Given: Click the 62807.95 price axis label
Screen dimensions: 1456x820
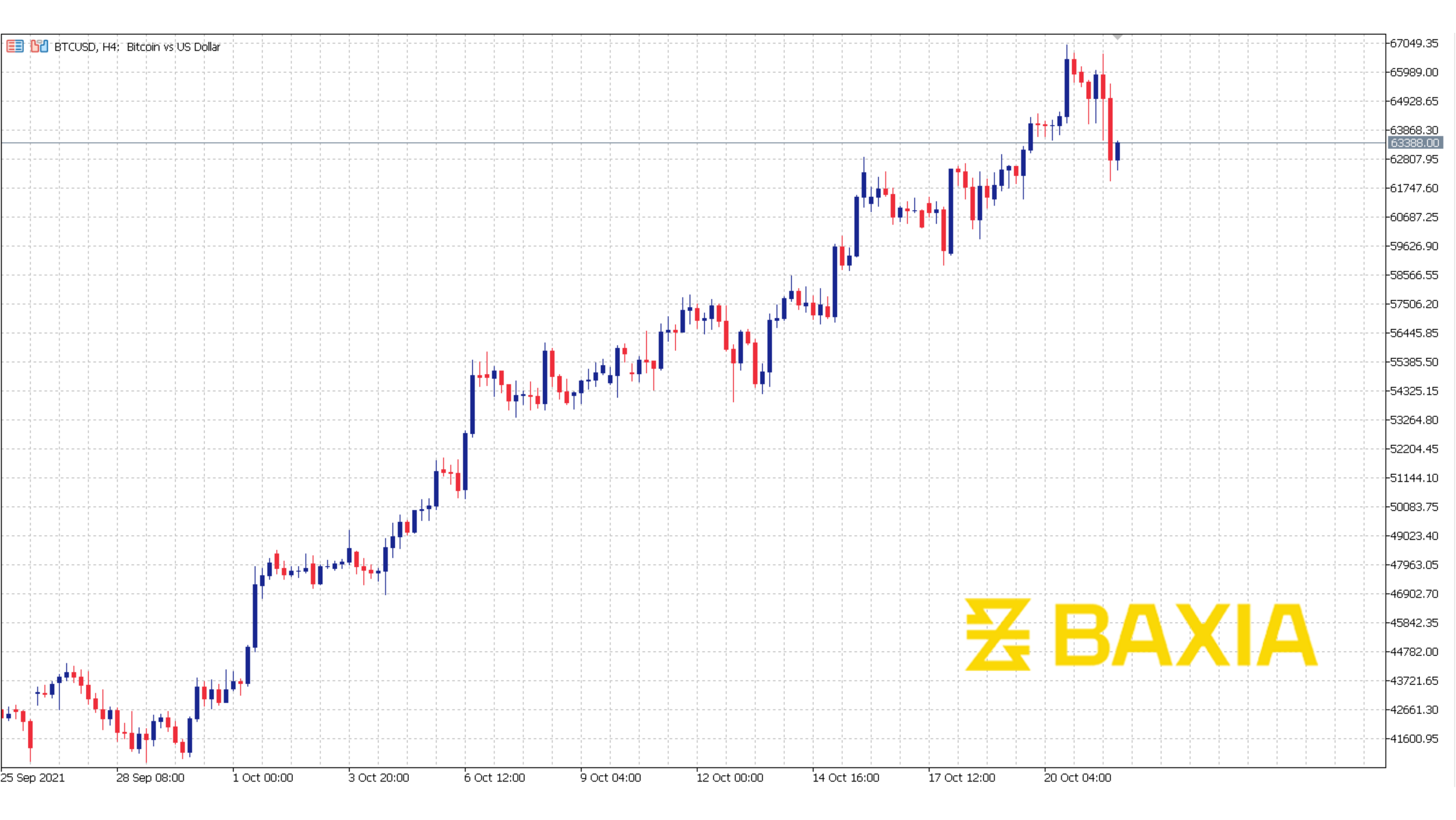Looking at the screenshot, I should tap(1414, 159).
